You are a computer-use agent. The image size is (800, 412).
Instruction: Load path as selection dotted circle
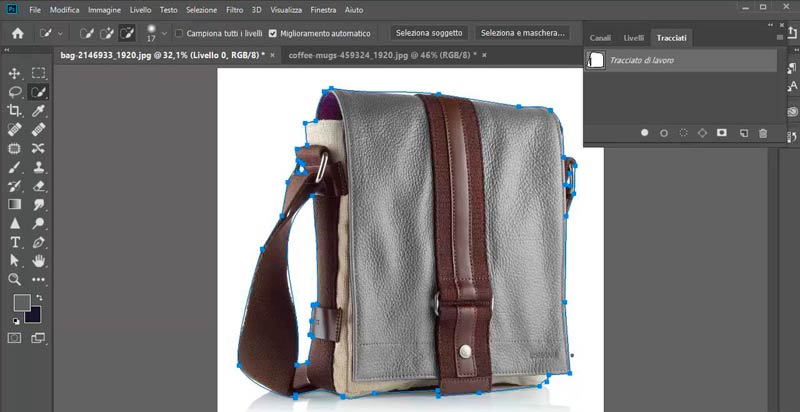point(683,133)
